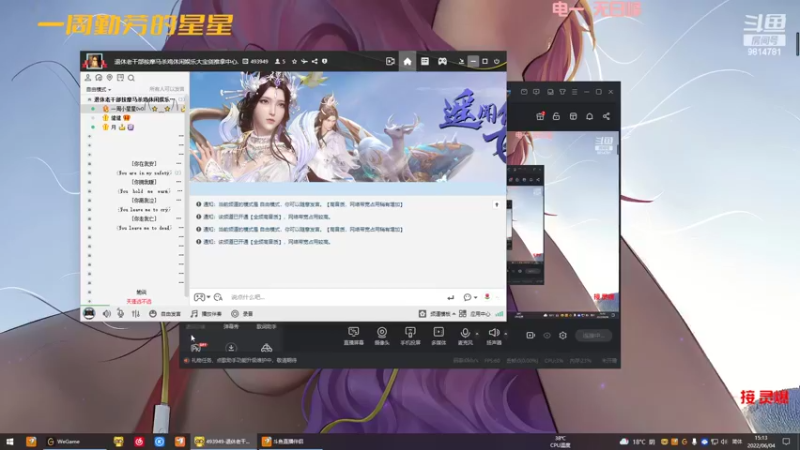Search the channel with magnifier icon
Viewport: 800px width, 450px height.
tap(131, 78)
